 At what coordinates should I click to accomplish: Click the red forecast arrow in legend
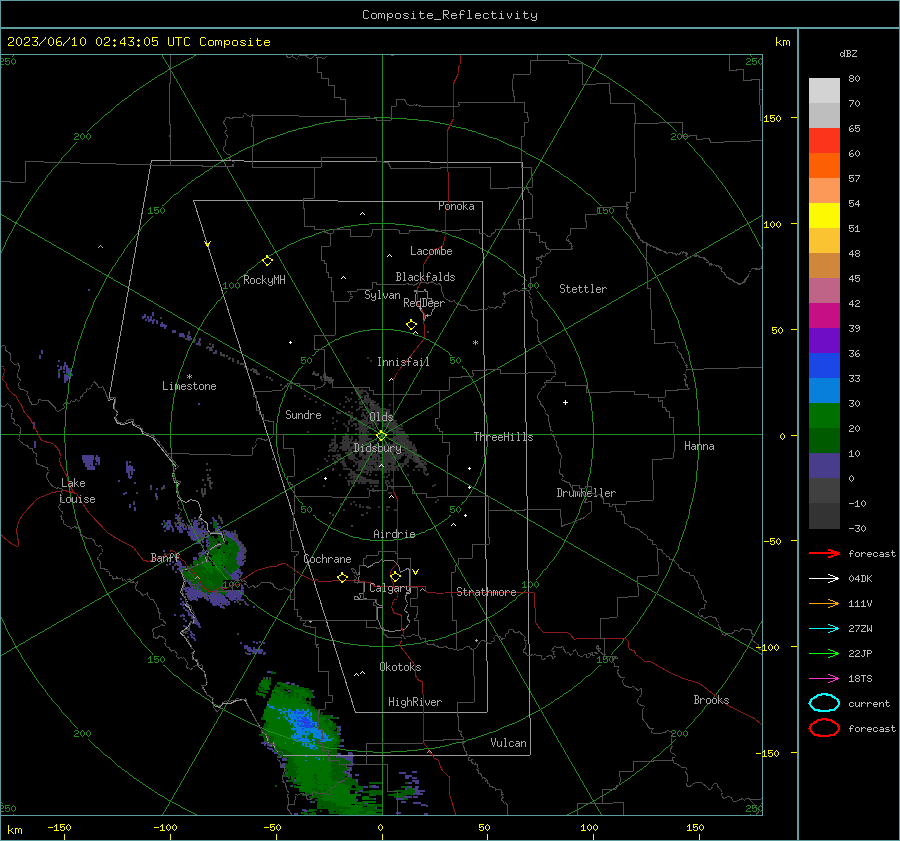pyautogui.click(x=824, y=553)
